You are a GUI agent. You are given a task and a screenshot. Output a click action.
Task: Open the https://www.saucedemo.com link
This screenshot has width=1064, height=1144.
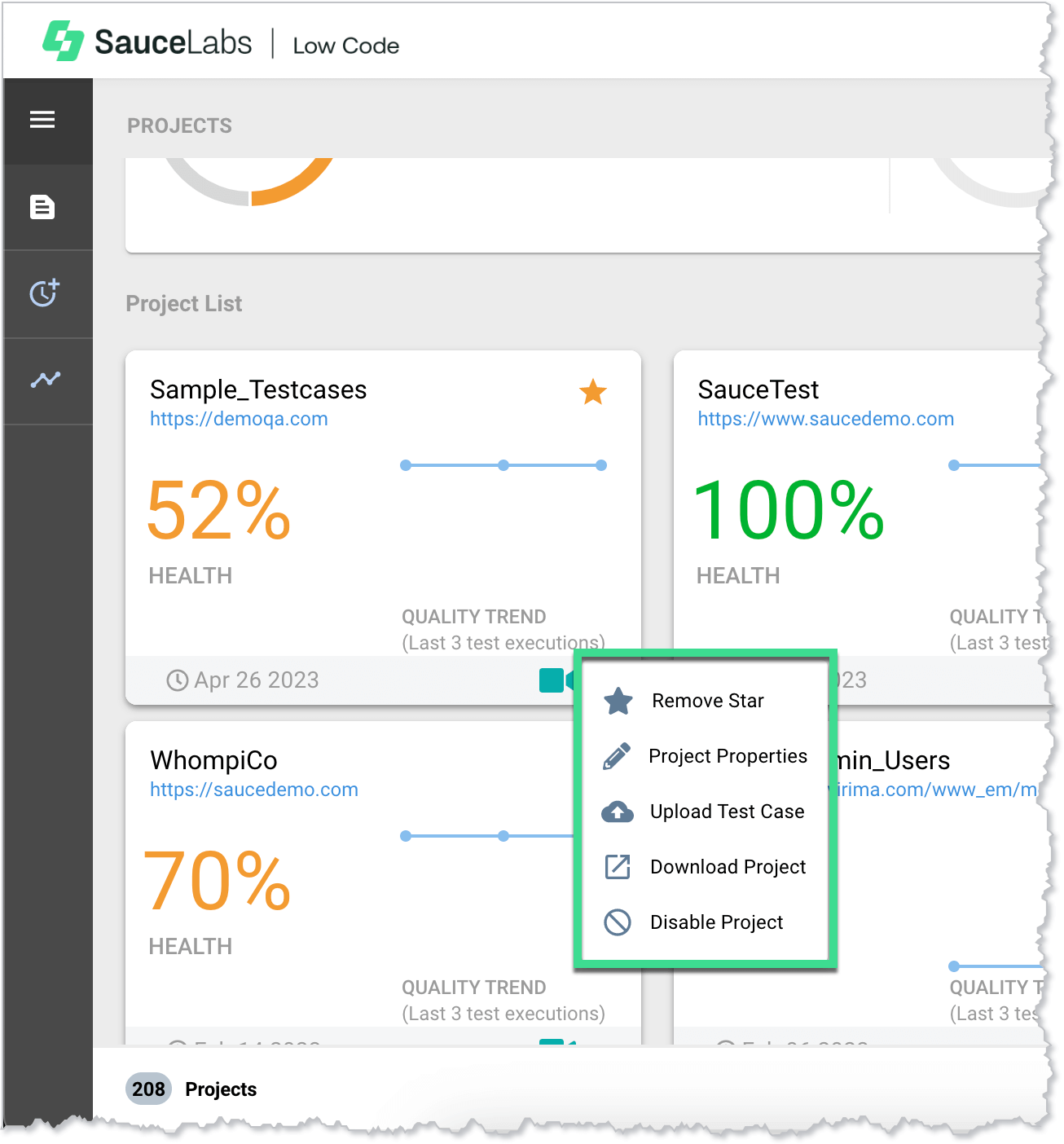click(x=825, y=419)
